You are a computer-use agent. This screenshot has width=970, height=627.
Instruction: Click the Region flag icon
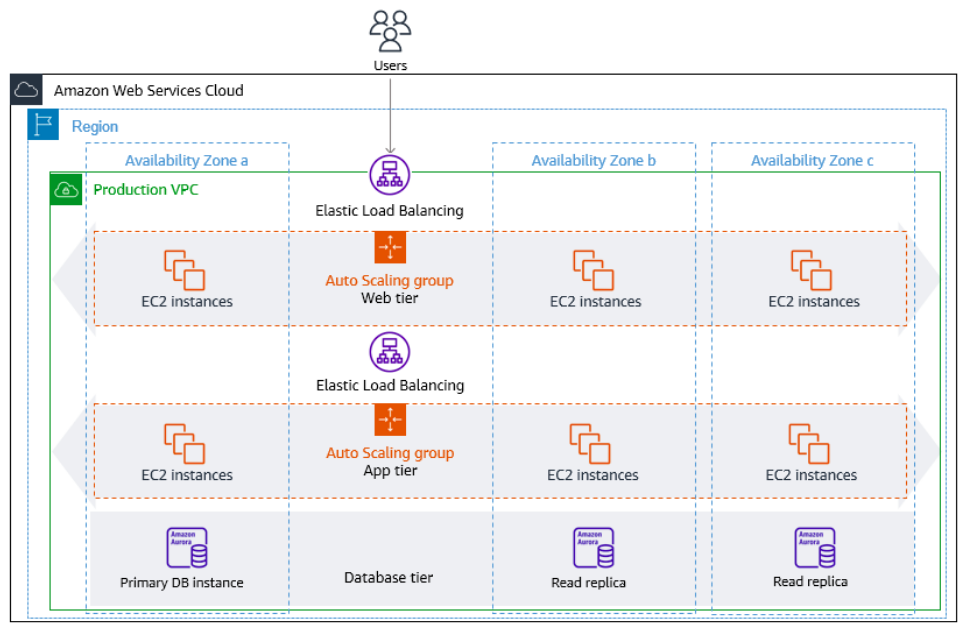[x=43, y=124]
